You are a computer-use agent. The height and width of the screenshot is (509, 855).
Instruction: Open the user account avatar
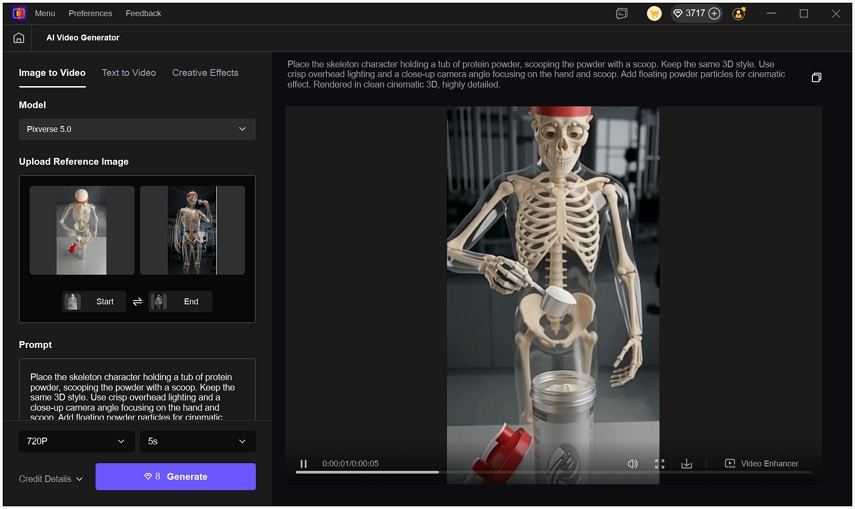point(739,14)
